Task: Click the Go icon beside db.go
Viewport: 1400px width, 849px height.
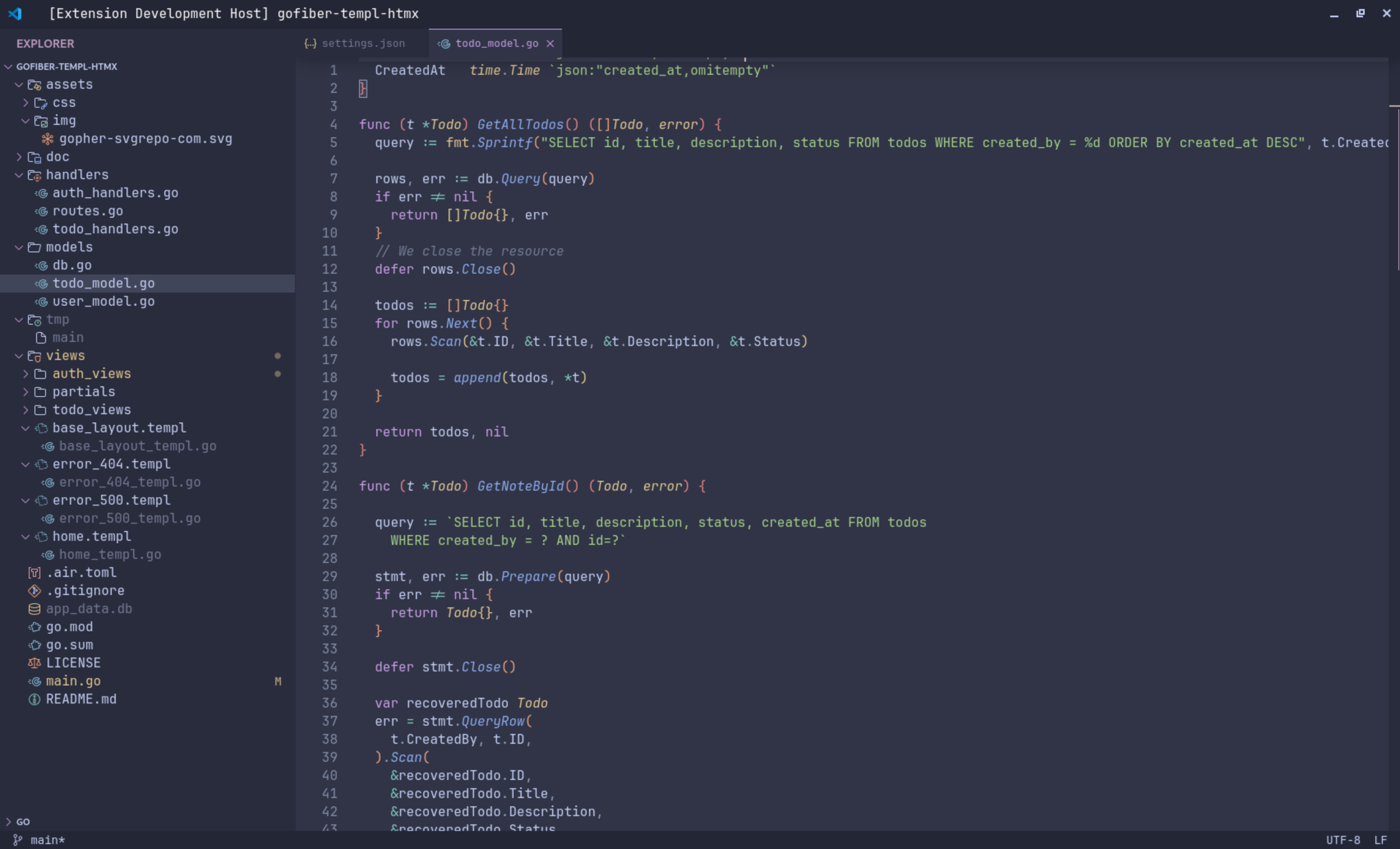Action: point(41,265)
